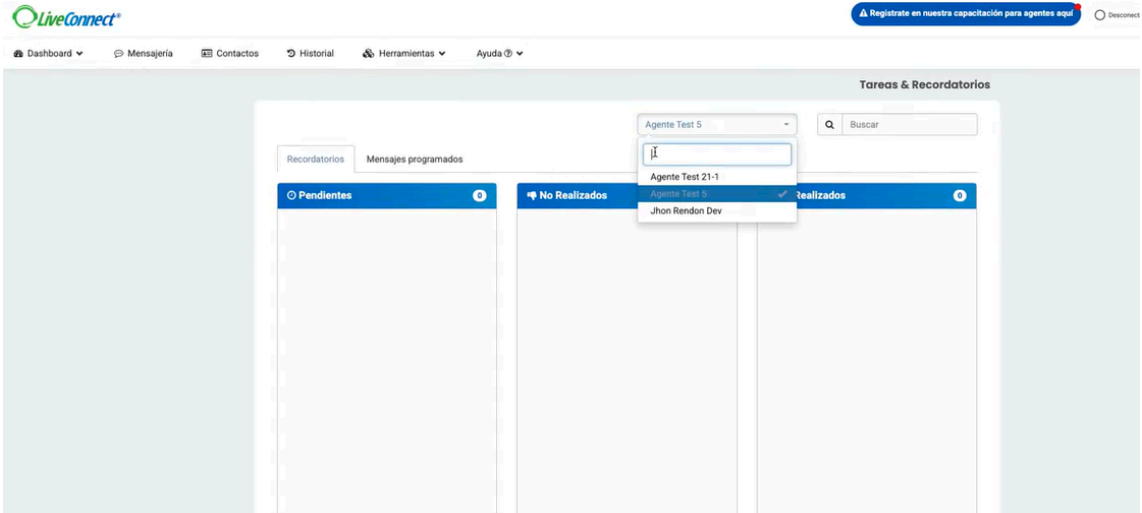Focus the agent filter search field

pyautogui.click(x=717, y=154)
